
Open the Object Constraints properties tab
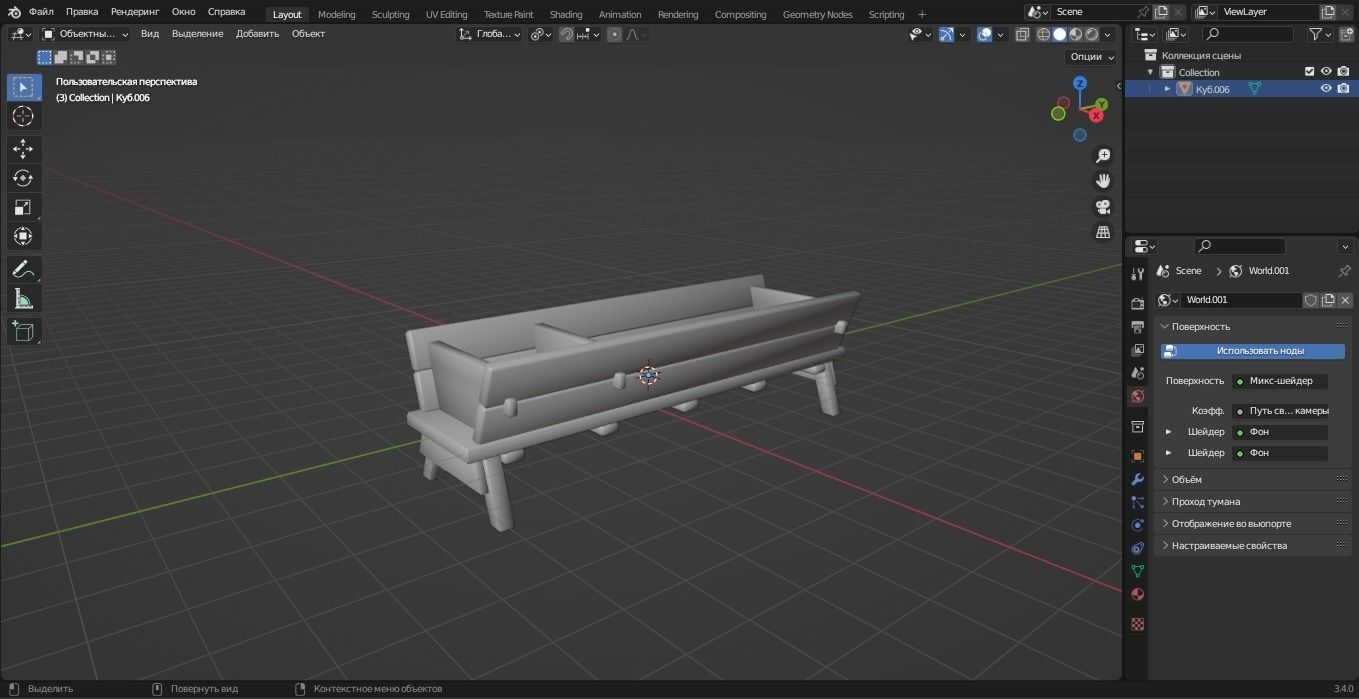point(1137,548)
